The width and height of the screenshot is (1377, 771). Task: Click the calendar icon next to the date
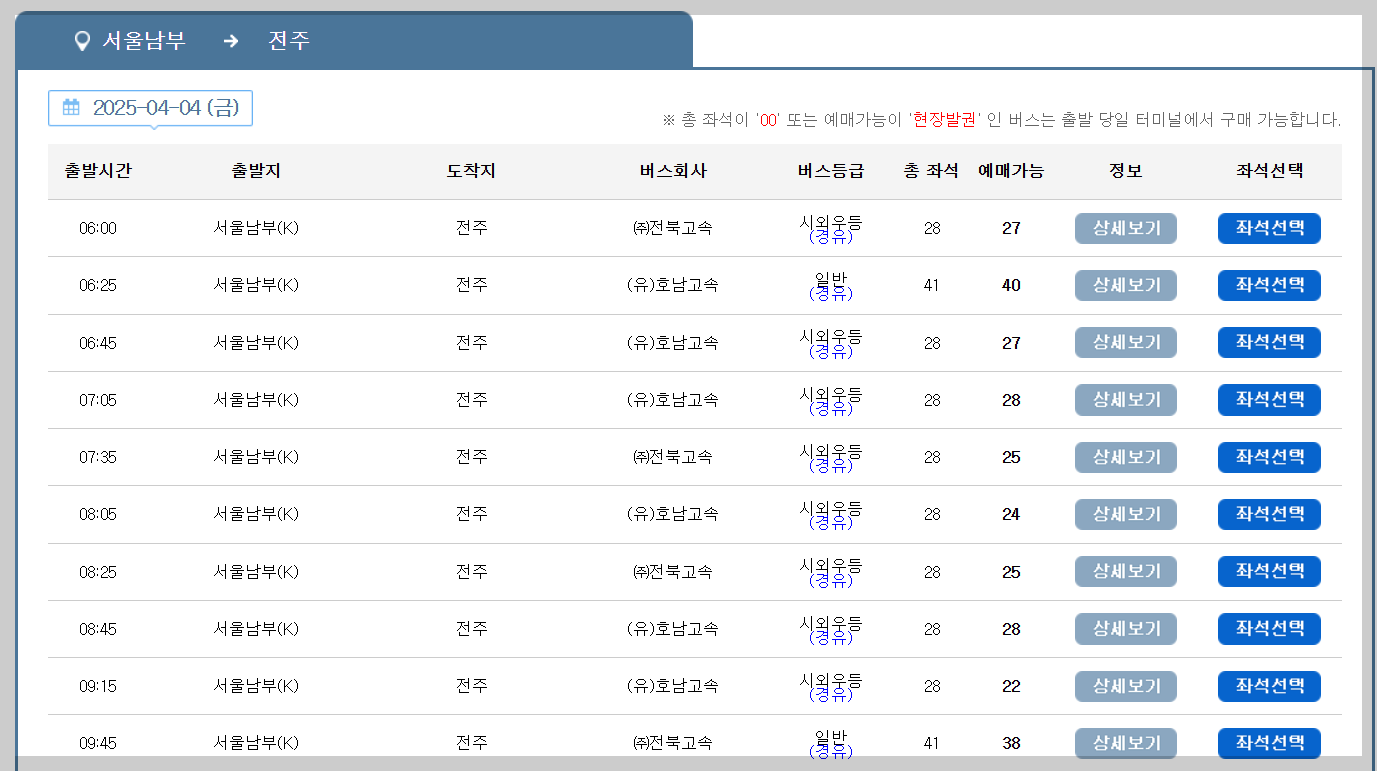[70, 108]
